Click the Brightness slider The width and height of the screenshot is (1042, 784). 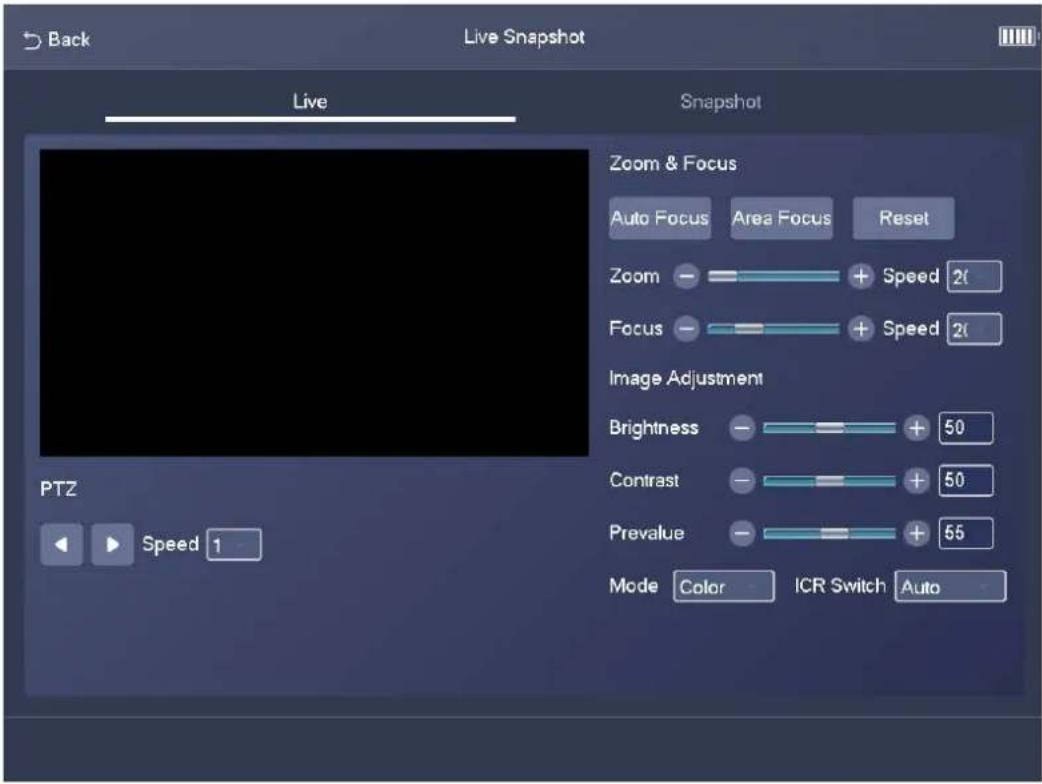tap(829, 429)
